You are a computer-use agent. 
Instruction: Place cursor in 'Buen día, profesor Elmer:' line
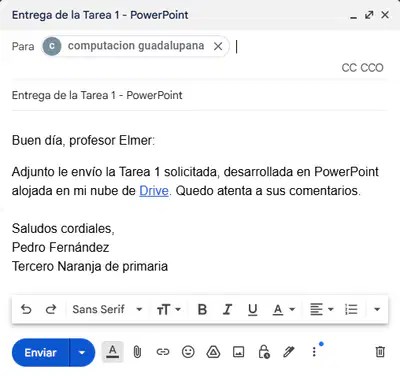click(x=83, y=140)
